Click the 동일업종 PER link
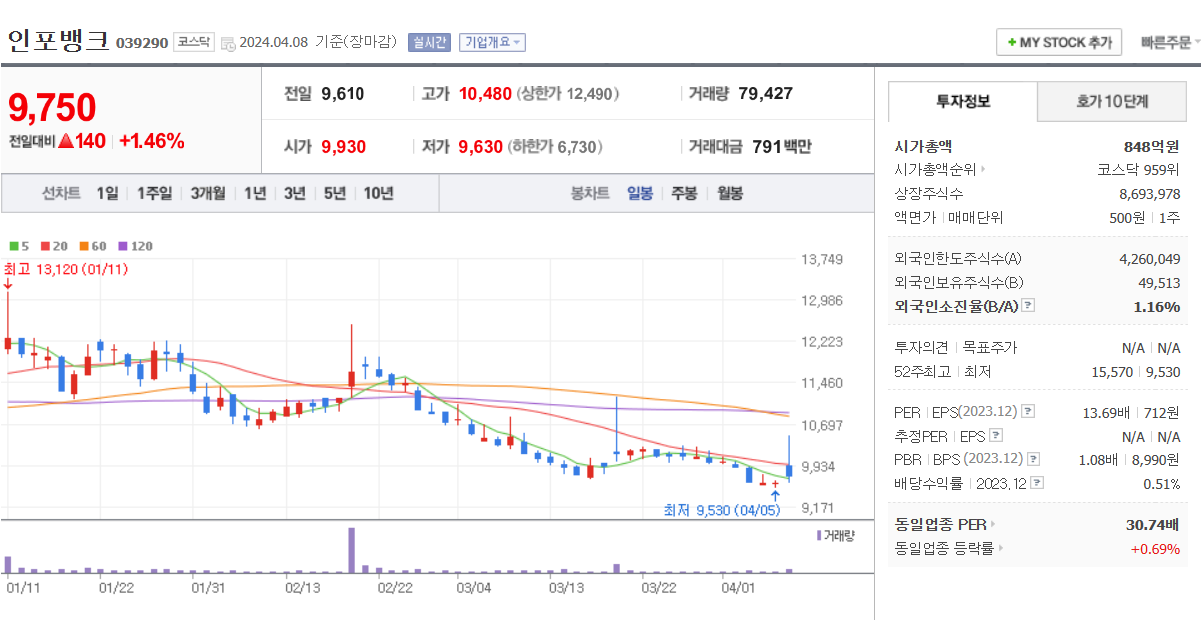Screen dimensions: 1201x620 940,524
